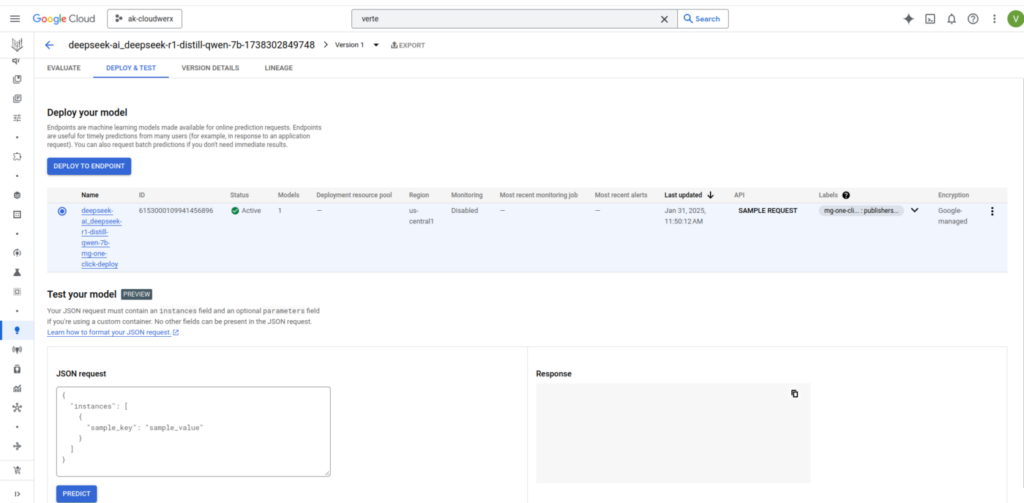The image size is (1024, 503).
Task: Click the Deploy to Endpoint button
Action: [x=88, y=166]
